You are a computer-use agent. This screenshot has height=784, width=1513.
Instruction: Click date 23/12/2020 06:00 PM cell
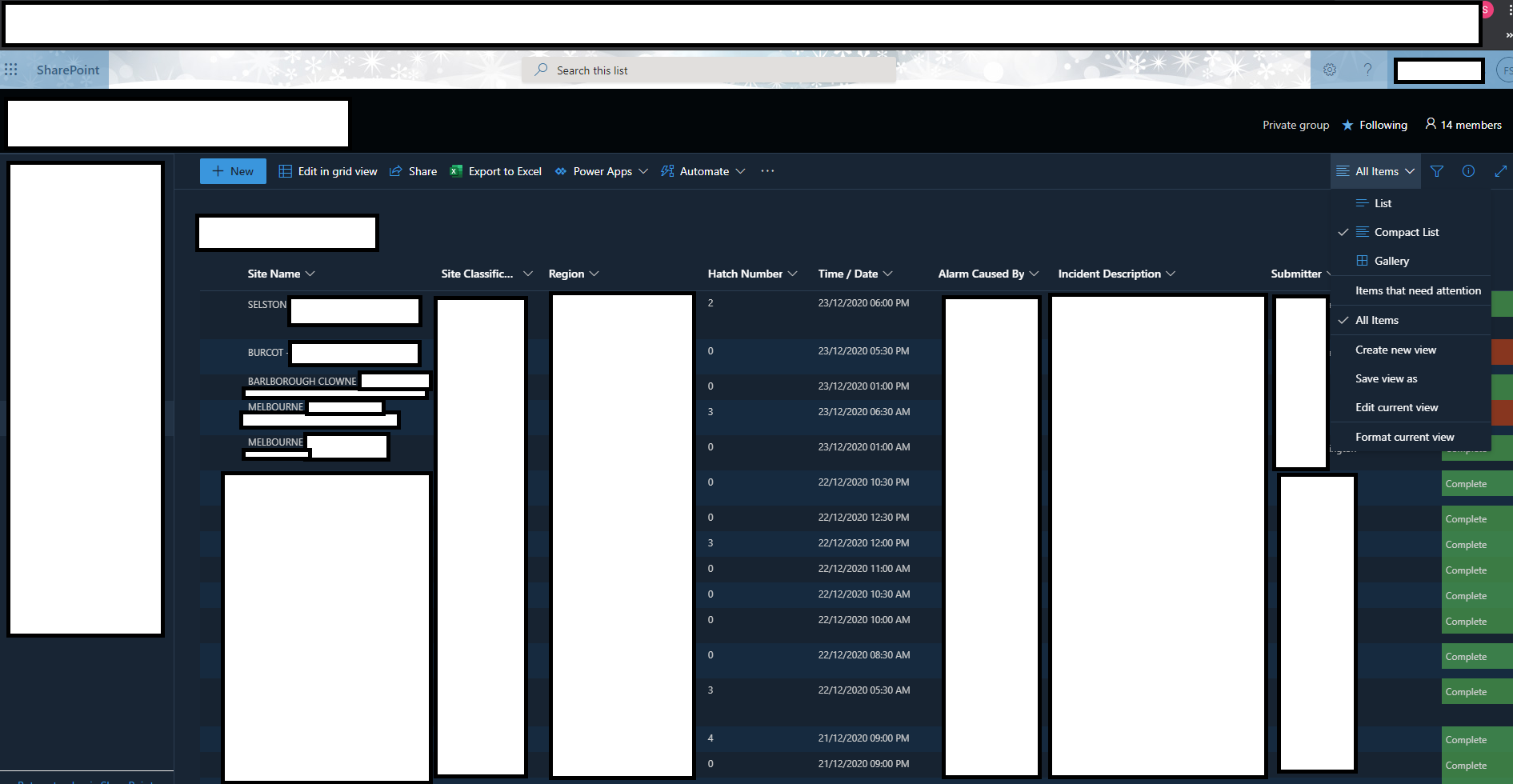[x=863, y=303]
